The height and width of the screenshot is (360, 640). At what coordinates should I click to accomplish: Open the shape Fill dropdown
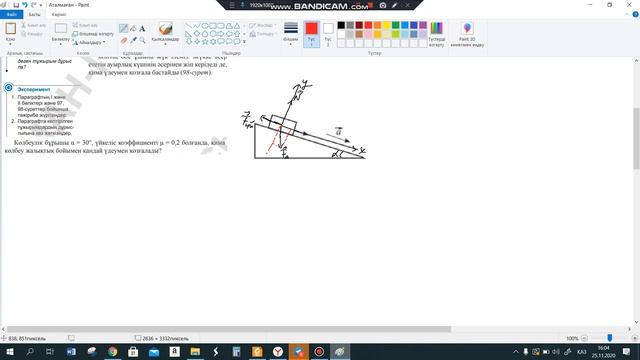click(263, 34)
